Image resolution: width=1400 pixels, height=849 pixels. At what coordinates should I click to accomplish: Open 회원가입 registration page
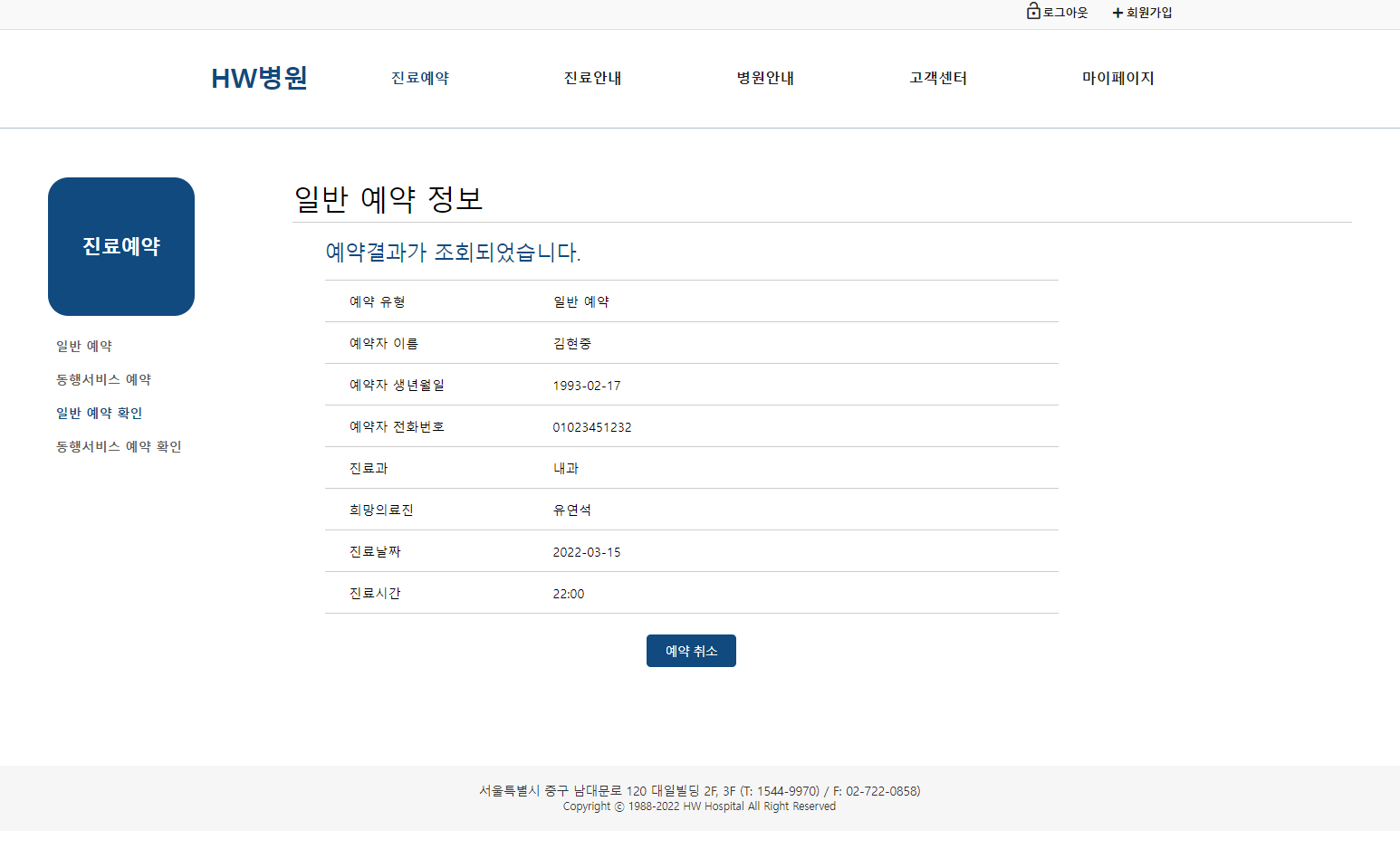[1148, 13]
